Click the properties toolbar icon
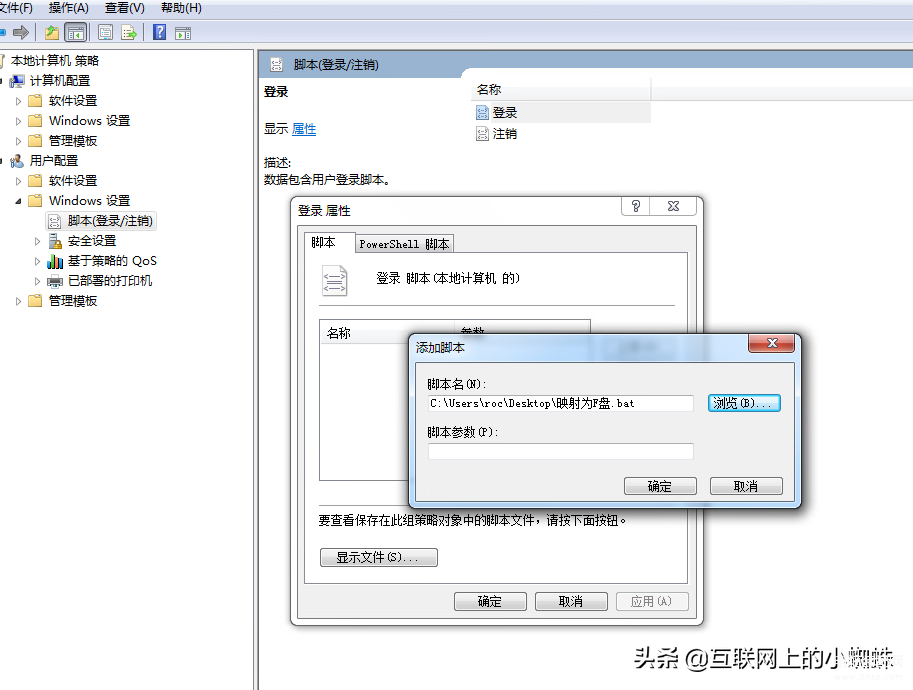The image size is (913, 690). (105, 33)
